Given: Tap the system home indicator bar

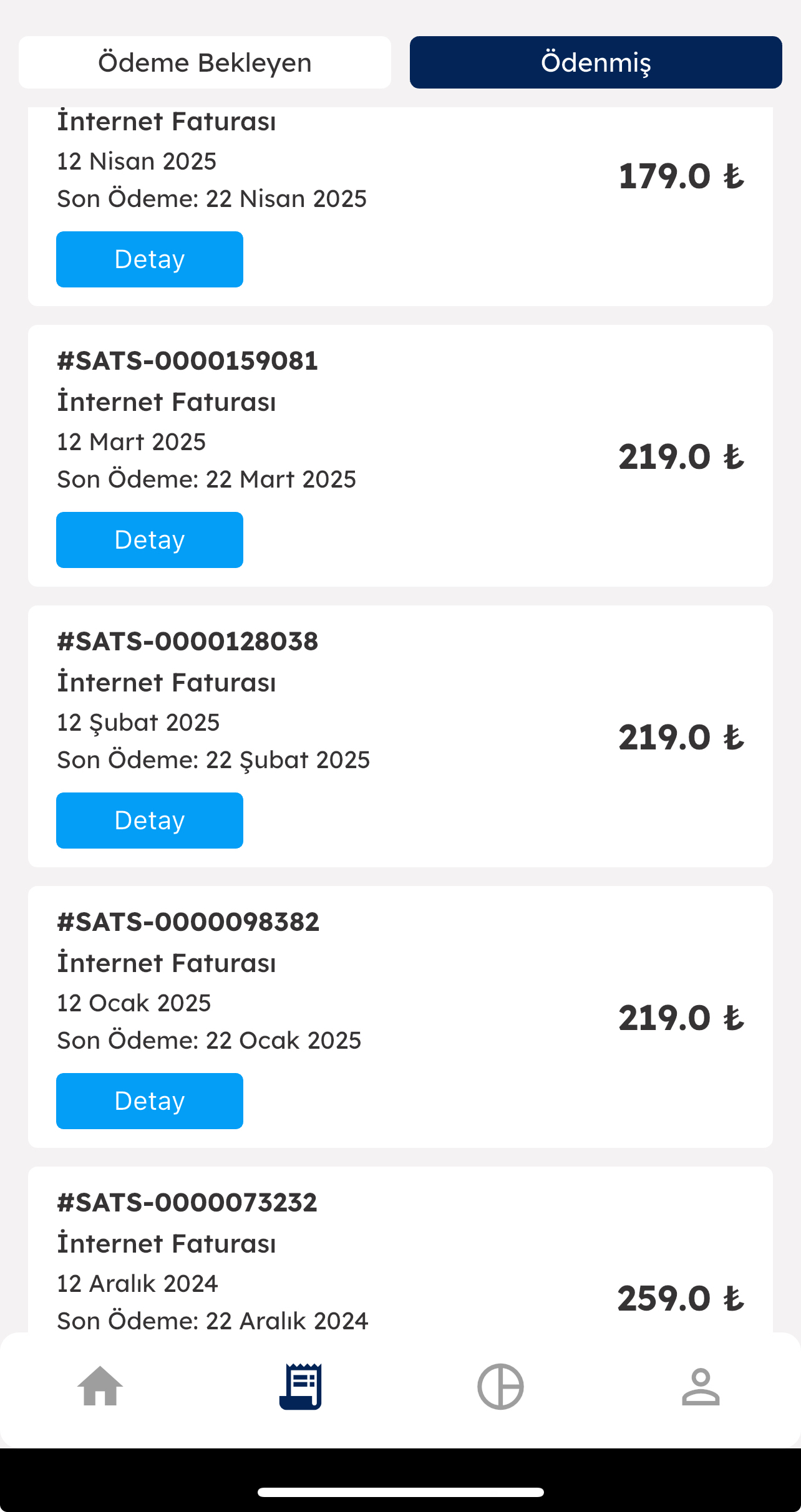Looking at the screenshot, I should [400, 1492].
